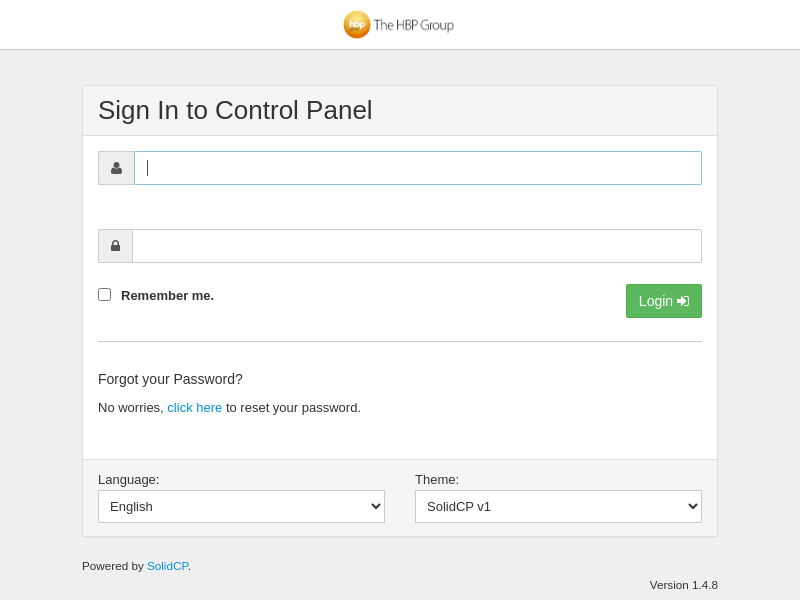Tick the Remember me checkbox
This screenshot has width=800, height=600.
pyautogui.click(x=104, y=295)
